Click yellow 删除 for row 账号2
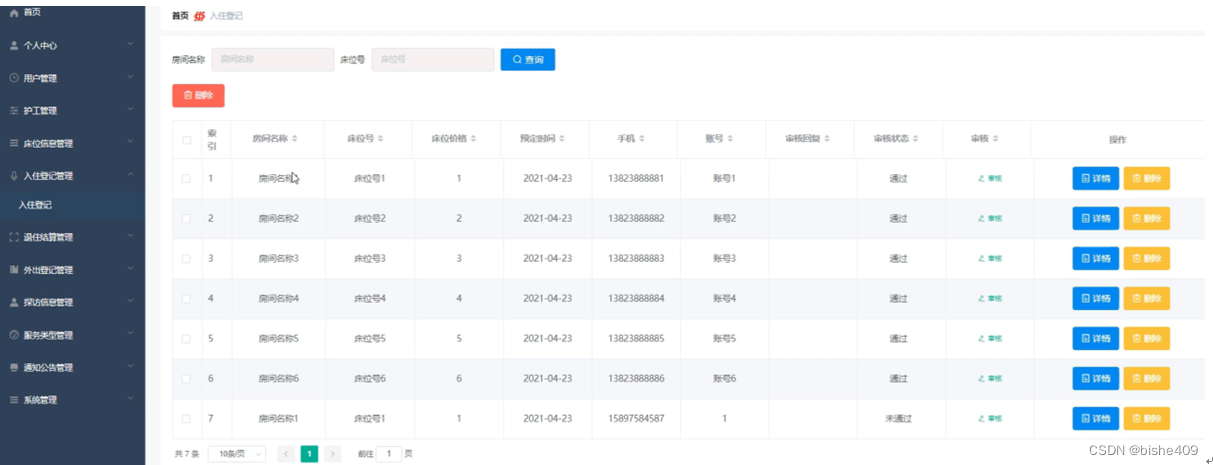 pos(1146,218)
